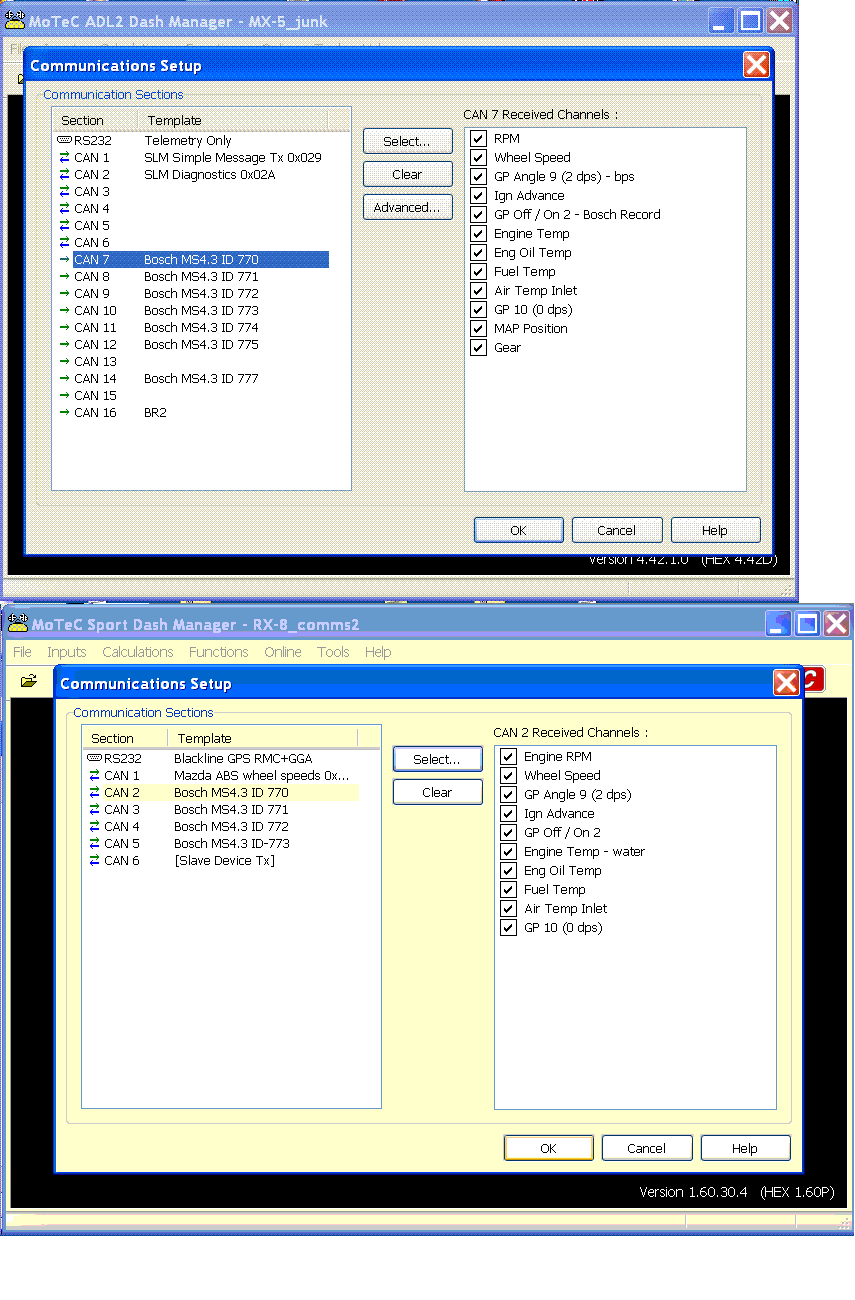
Task: Toggle the MAP Position checkbox
Action: click(479, 329)
